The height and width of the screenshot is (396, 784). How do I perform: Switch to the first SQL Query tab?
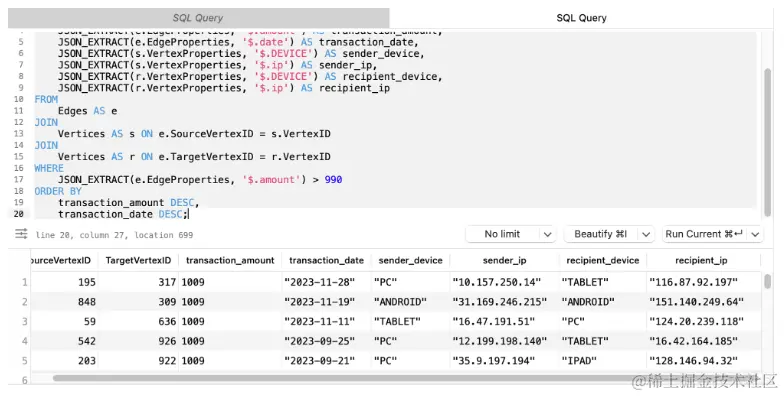198,18
